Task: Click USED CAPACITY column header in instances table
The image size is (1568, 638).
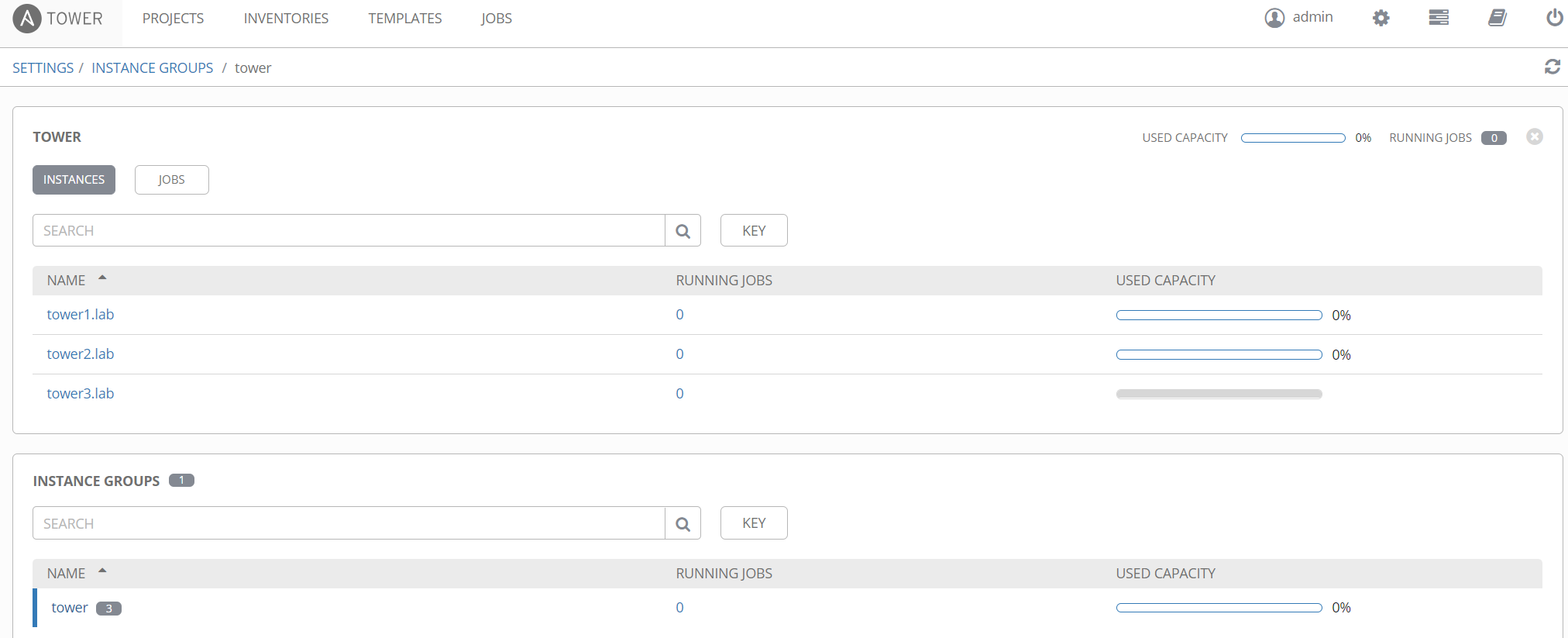Action: 1165,281
